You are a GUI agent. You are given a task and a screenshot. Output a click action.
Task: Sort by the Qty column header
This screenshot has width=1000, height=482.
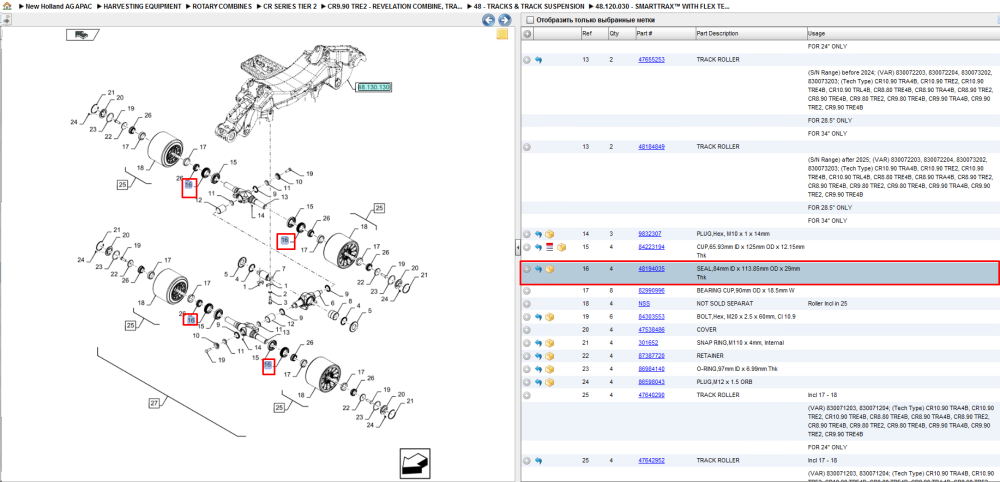point(621,34)
